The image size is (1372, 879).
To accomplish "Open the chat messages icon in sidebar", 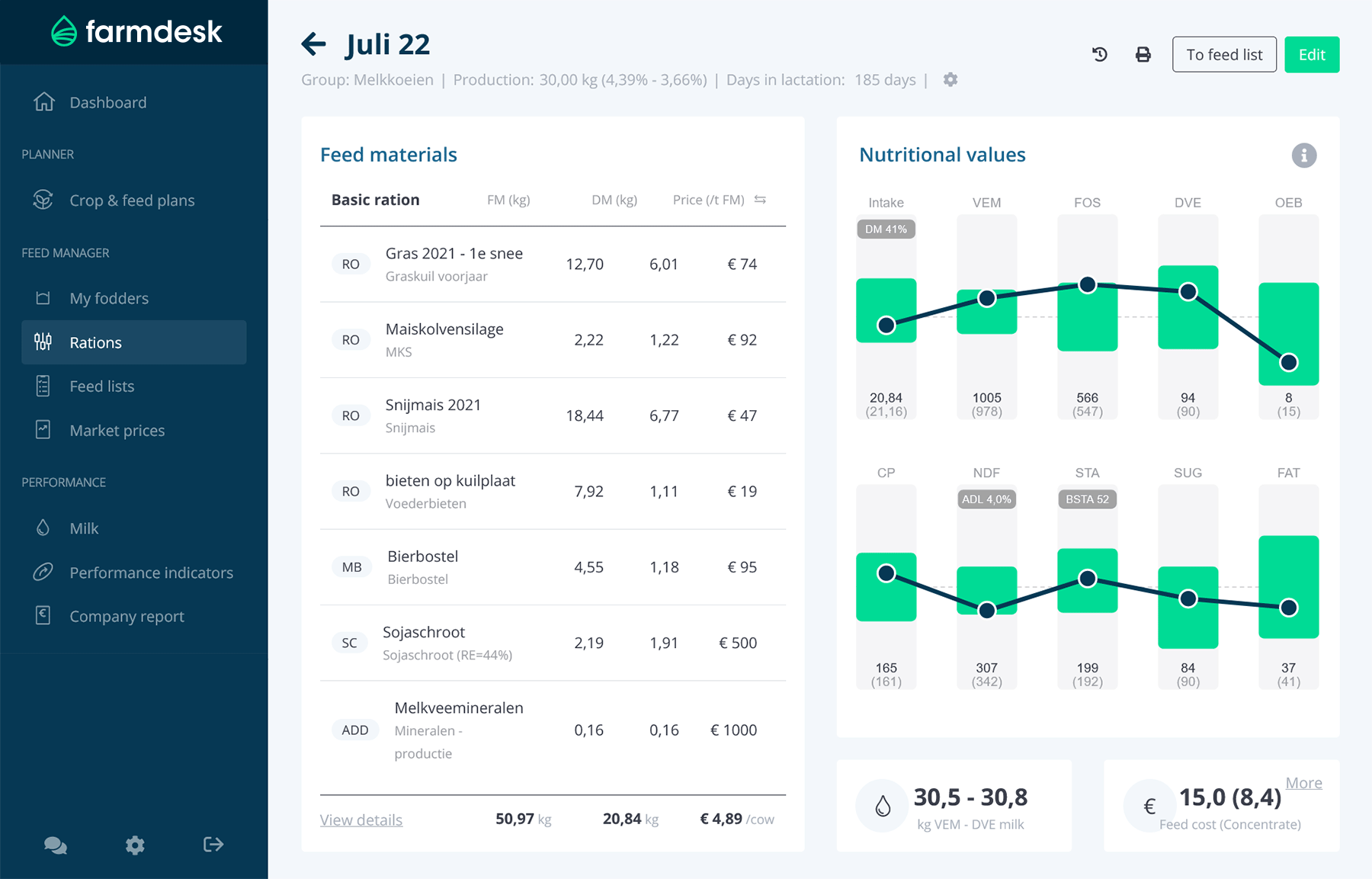I will click(56, 845).
